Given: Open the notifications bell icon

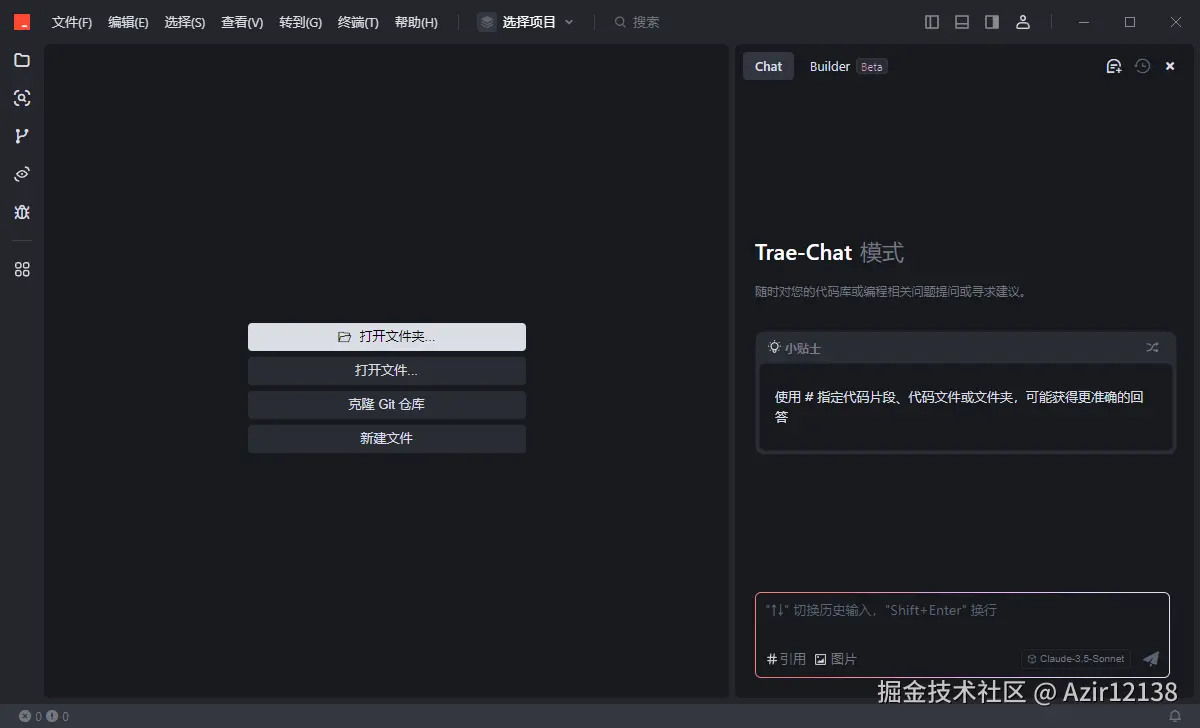Looking at the screenshot, I should click(1175, 716).
